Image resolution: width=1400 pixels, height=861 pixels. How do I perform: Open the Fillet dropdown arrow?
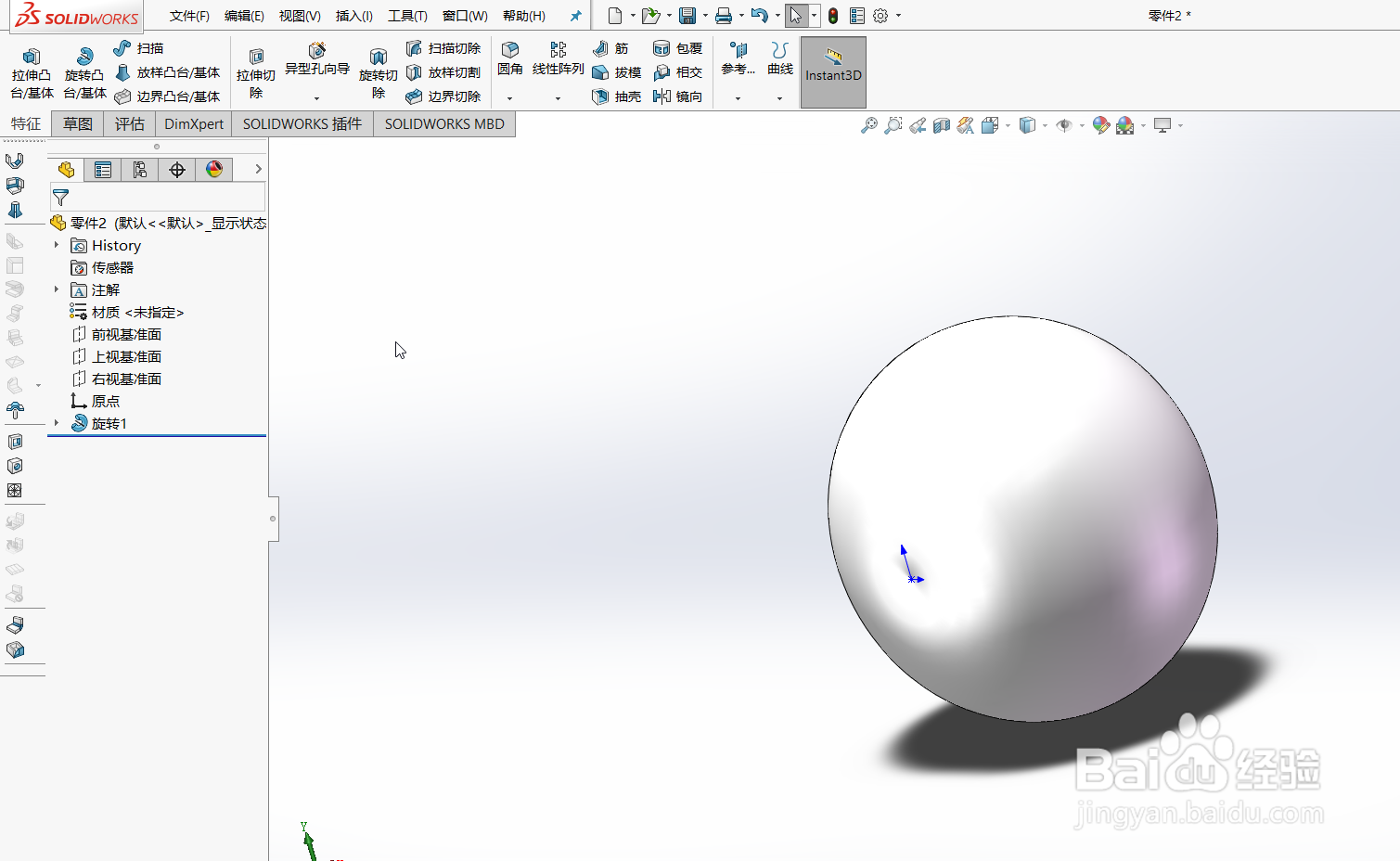[x=509, y=98]
